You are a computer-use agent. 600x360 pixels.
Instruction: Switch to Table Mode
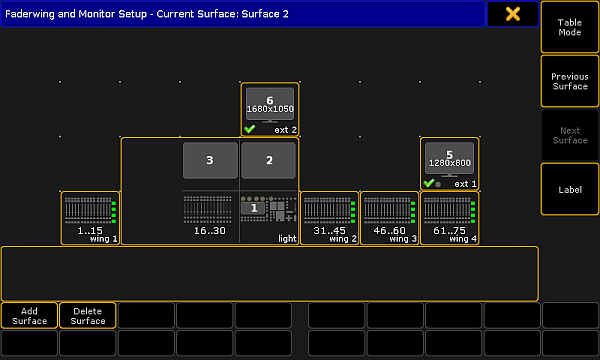tap(570, 27)
